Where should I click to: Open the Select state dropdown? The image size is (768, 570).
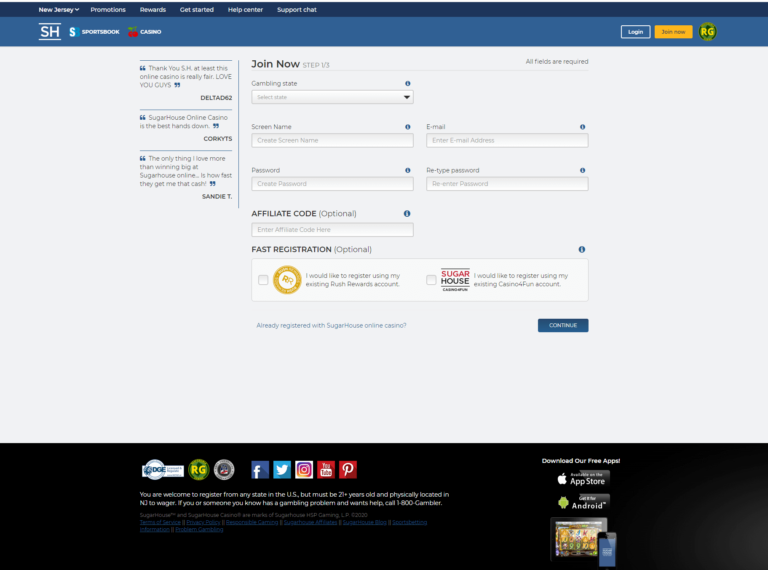click(332, 97)
